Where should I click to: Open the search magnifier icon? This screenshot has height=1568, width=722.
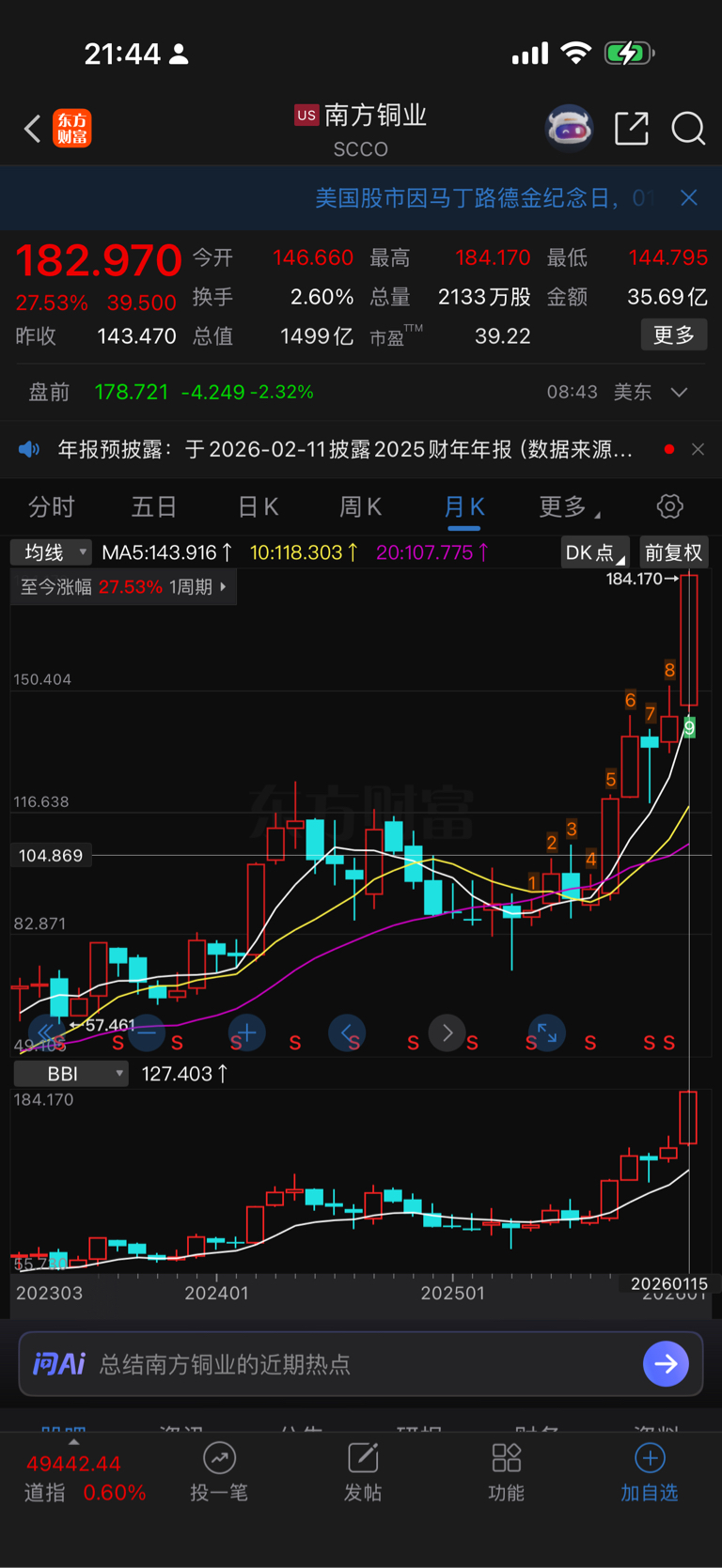pyautogui.click(x=688, y=129)
